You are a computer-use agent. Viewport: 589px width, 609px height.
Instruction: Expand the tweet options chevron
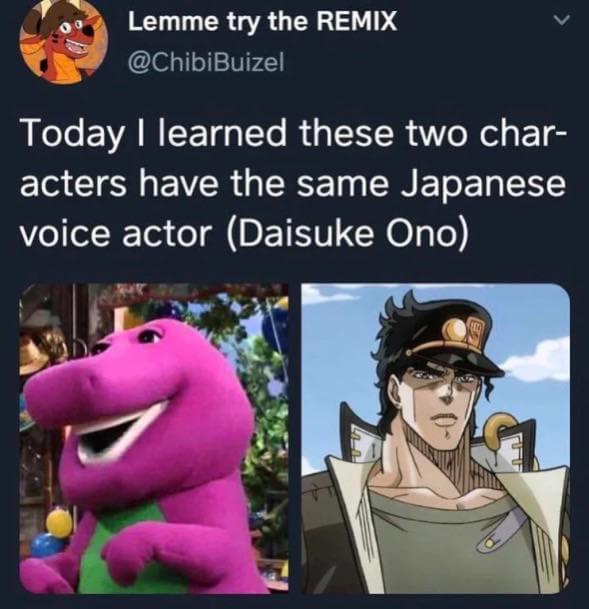563,19
